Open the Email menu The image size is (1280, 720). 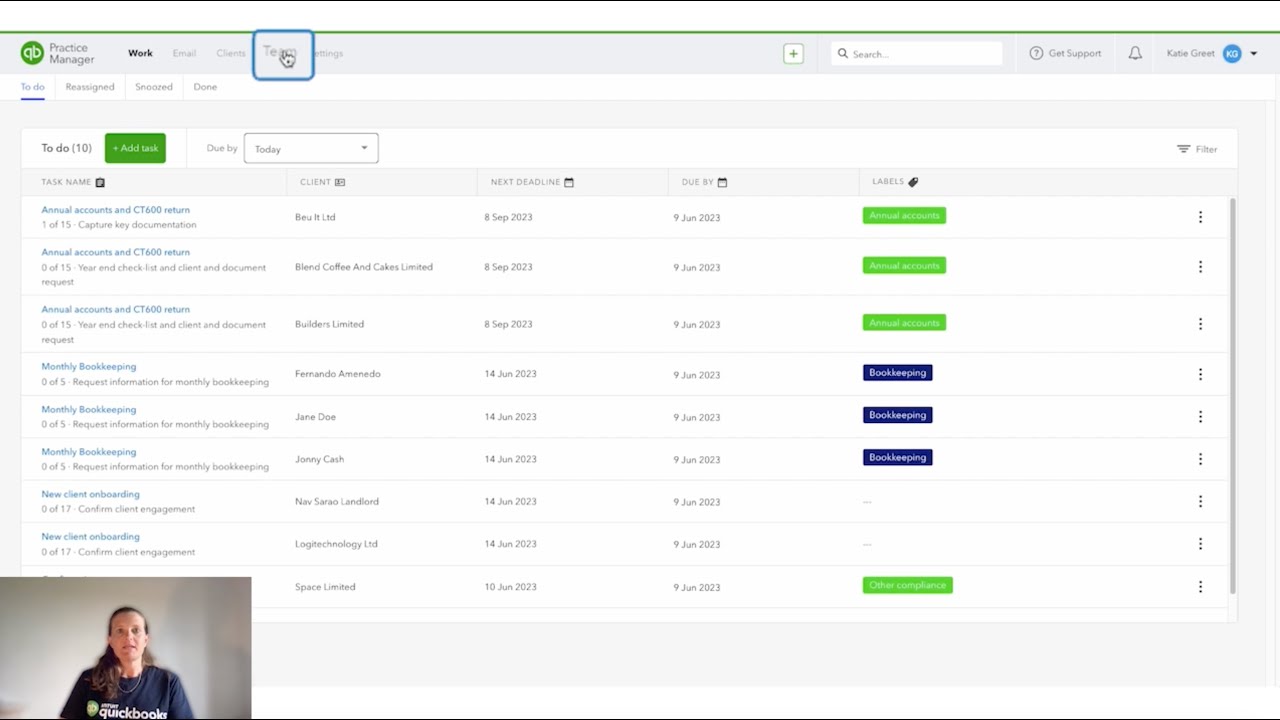coord(184,53)
